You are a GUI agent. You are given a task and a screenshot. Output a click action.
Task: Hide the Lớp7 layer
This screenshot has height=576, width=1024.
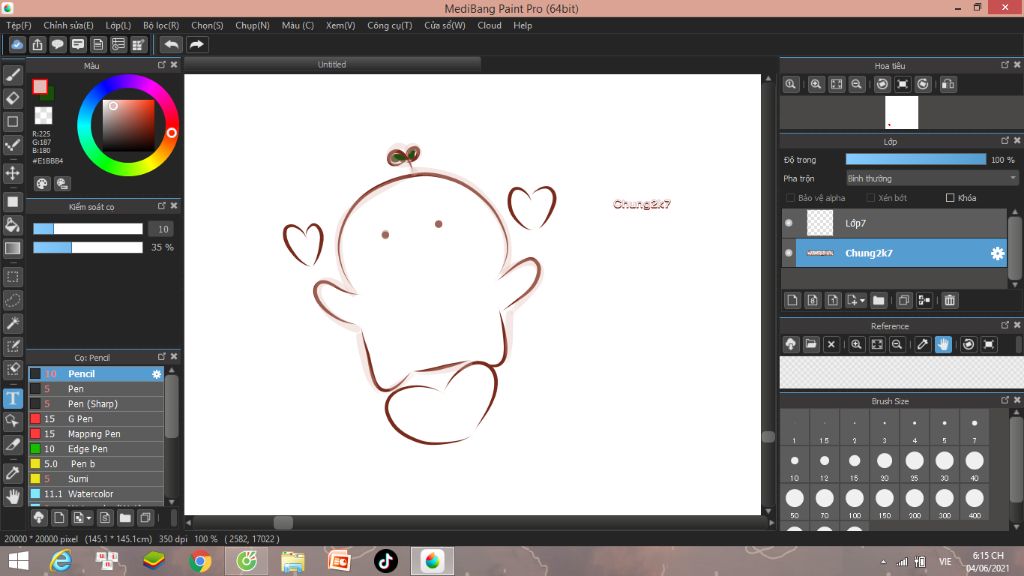[x=789, y=223]
